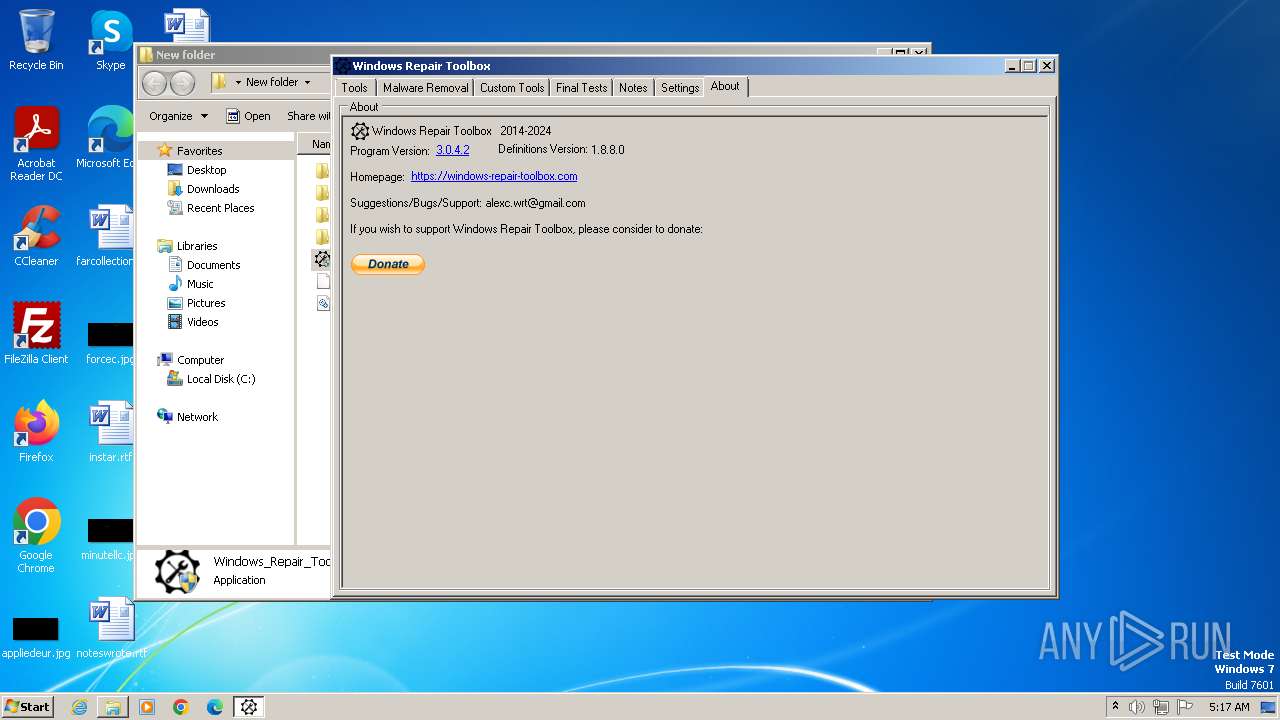The height and width of the screenshot is (720, 1280).
Task: Open the Custom Tools tab
Action: (x=512, y=88)
